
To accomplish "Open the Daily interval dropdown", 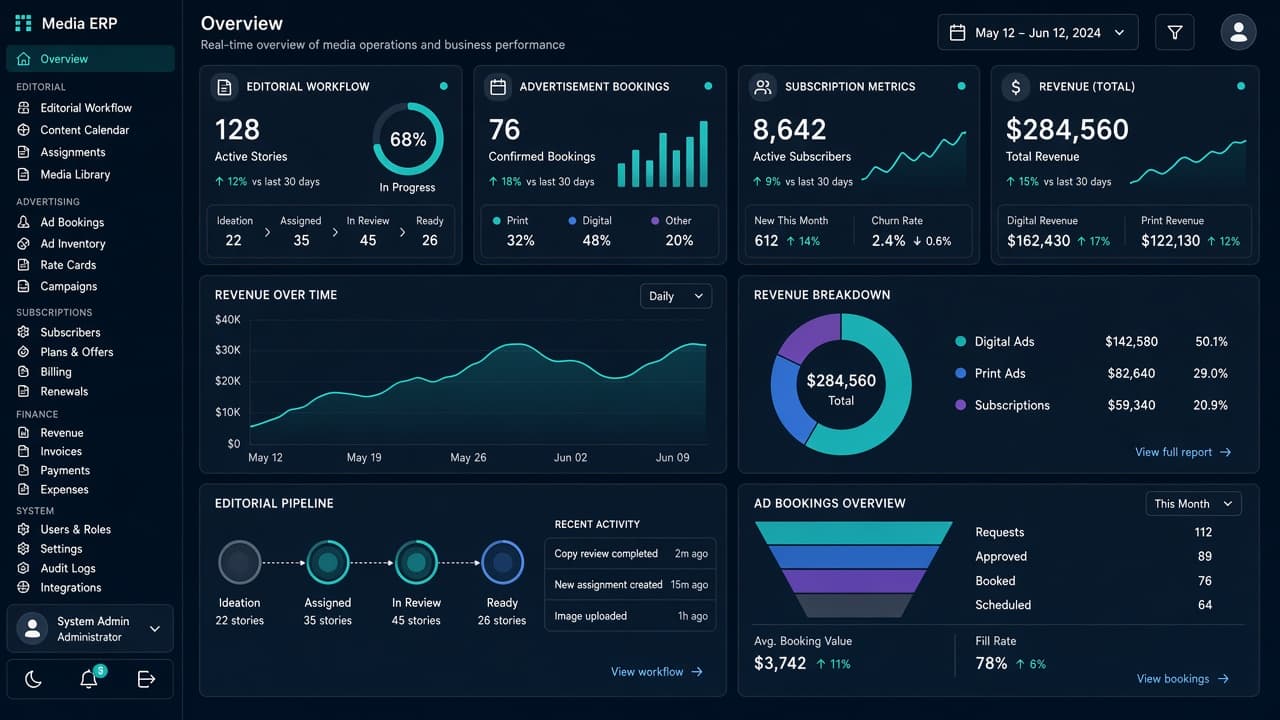I will pos(676,296).
